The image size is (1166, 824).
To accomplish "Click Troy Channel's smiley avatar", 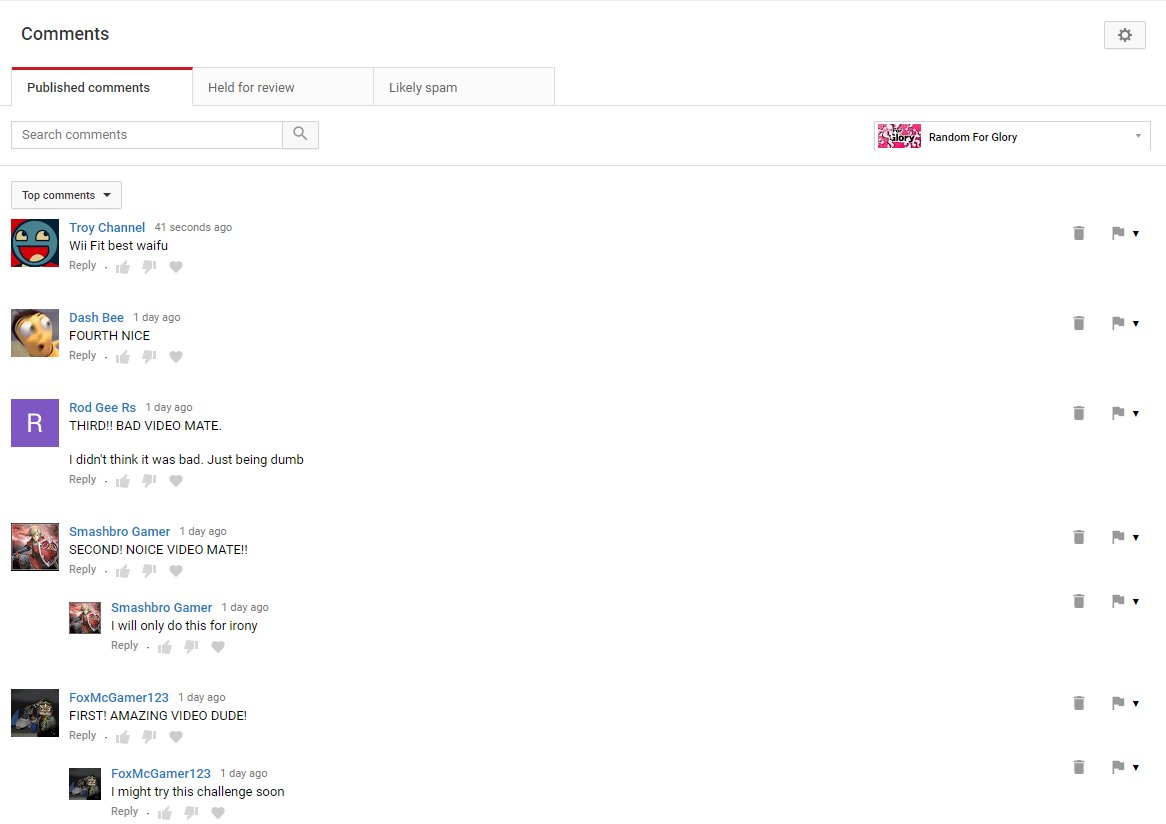I will (x=35, y=243).
